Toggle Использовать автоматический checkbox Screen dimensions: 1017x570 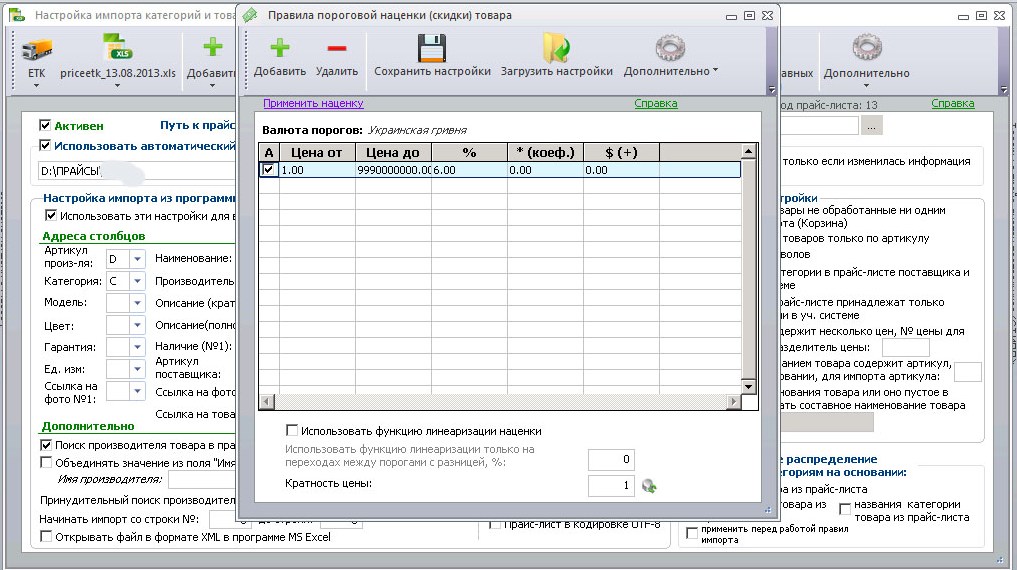45,145
